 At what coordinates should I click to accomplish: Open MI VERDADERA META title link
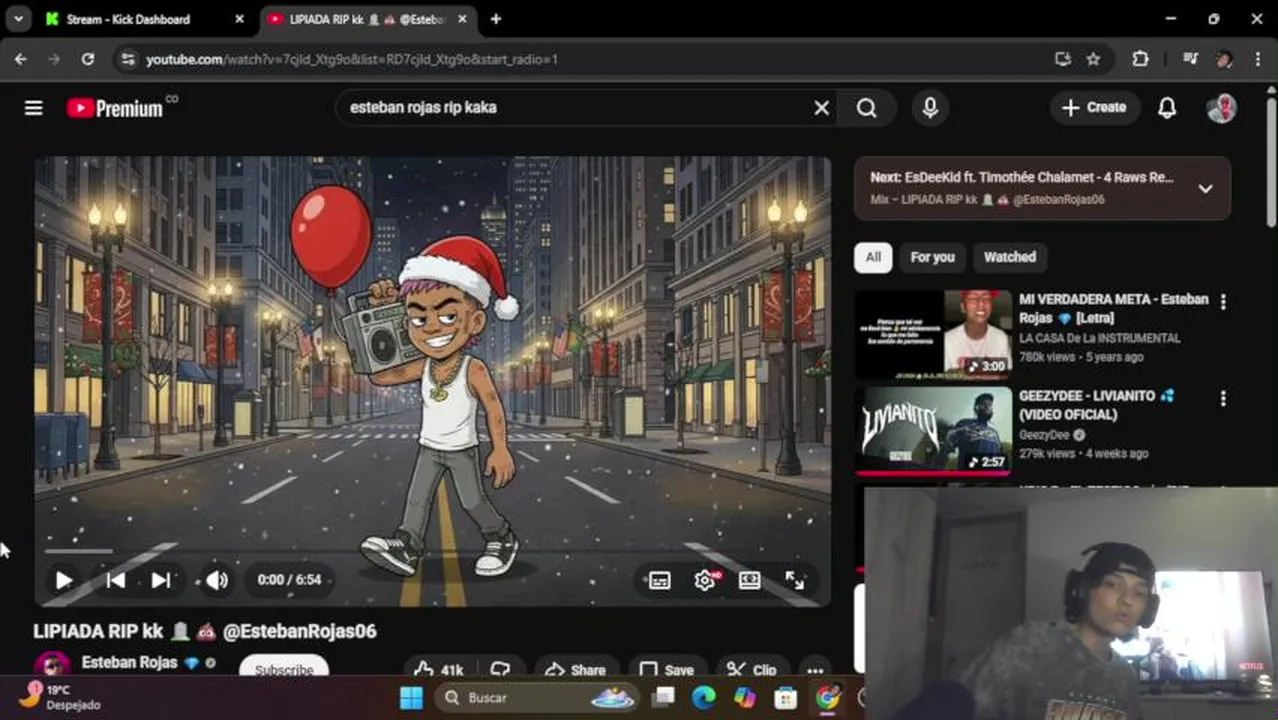[x=1113, y=308]
